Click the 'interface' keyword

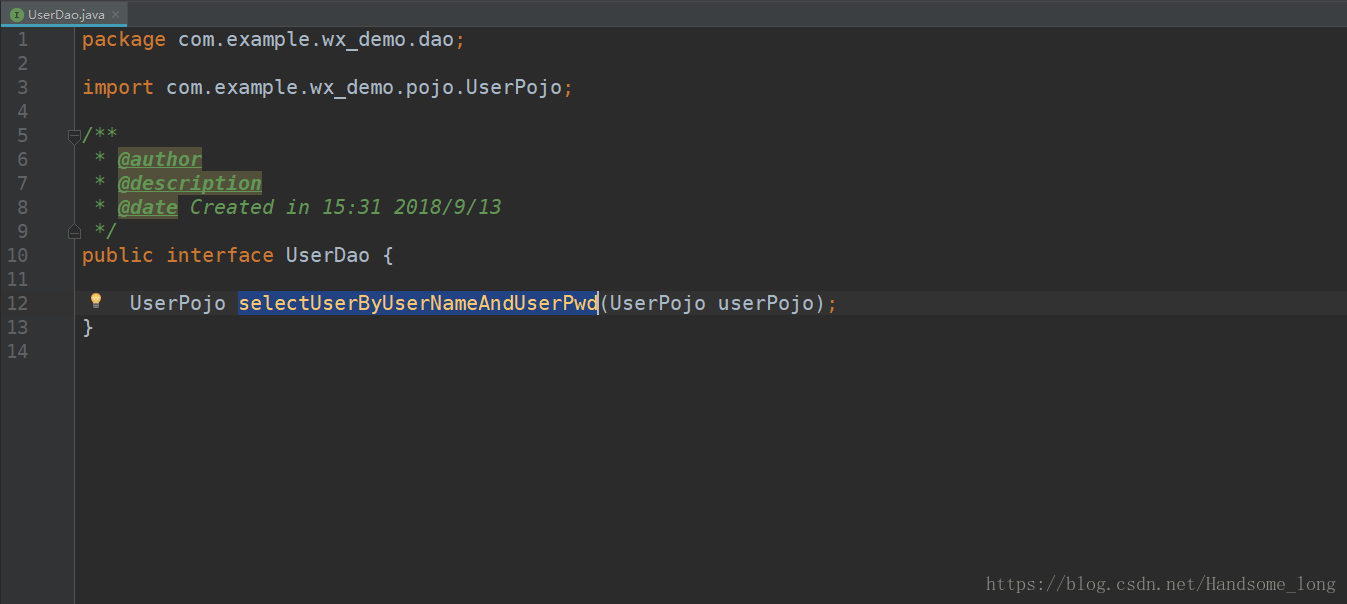click(220, 255)
